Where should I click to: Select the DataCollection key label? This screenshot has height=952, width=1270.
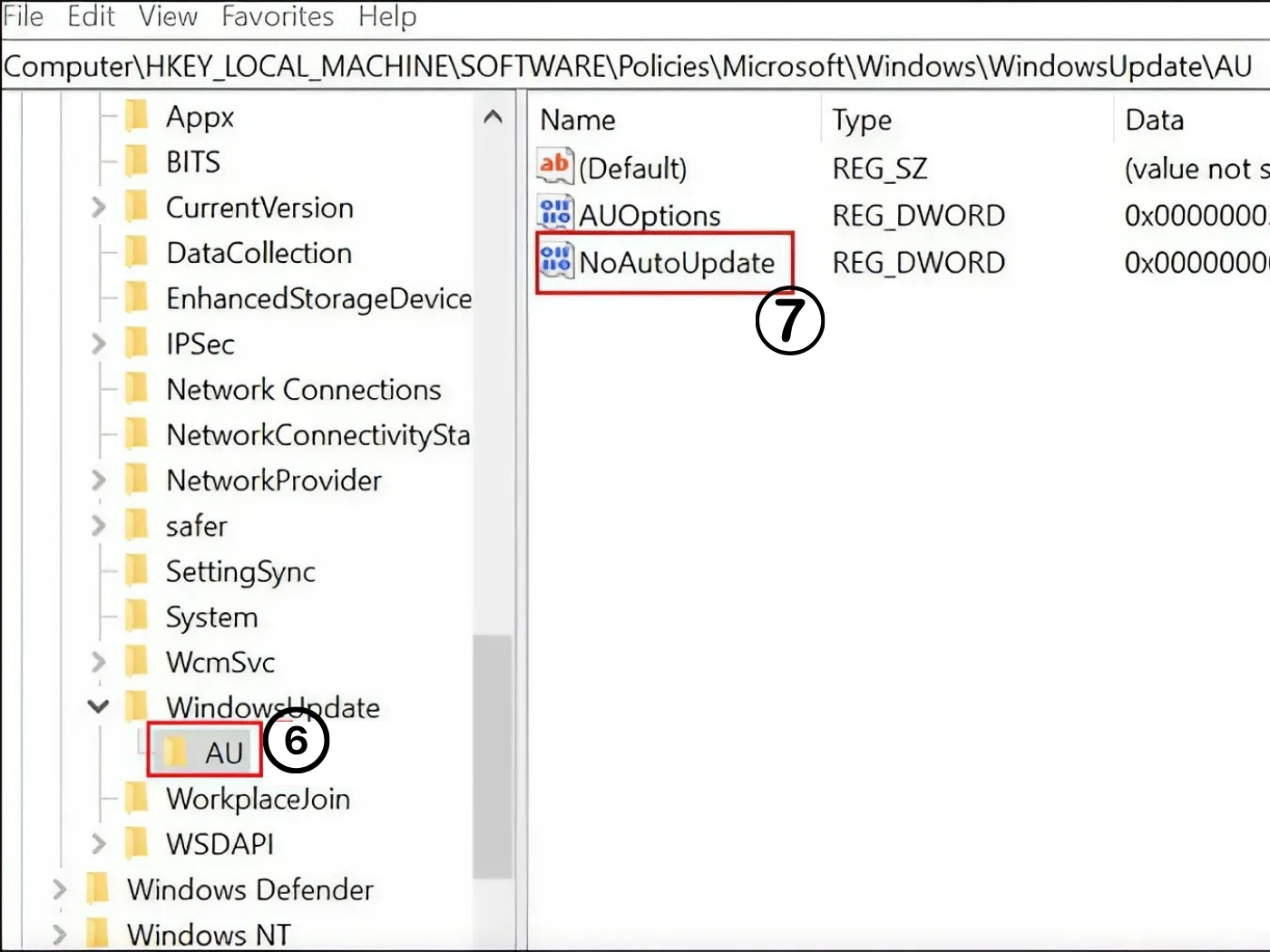(x=259, y=252)
